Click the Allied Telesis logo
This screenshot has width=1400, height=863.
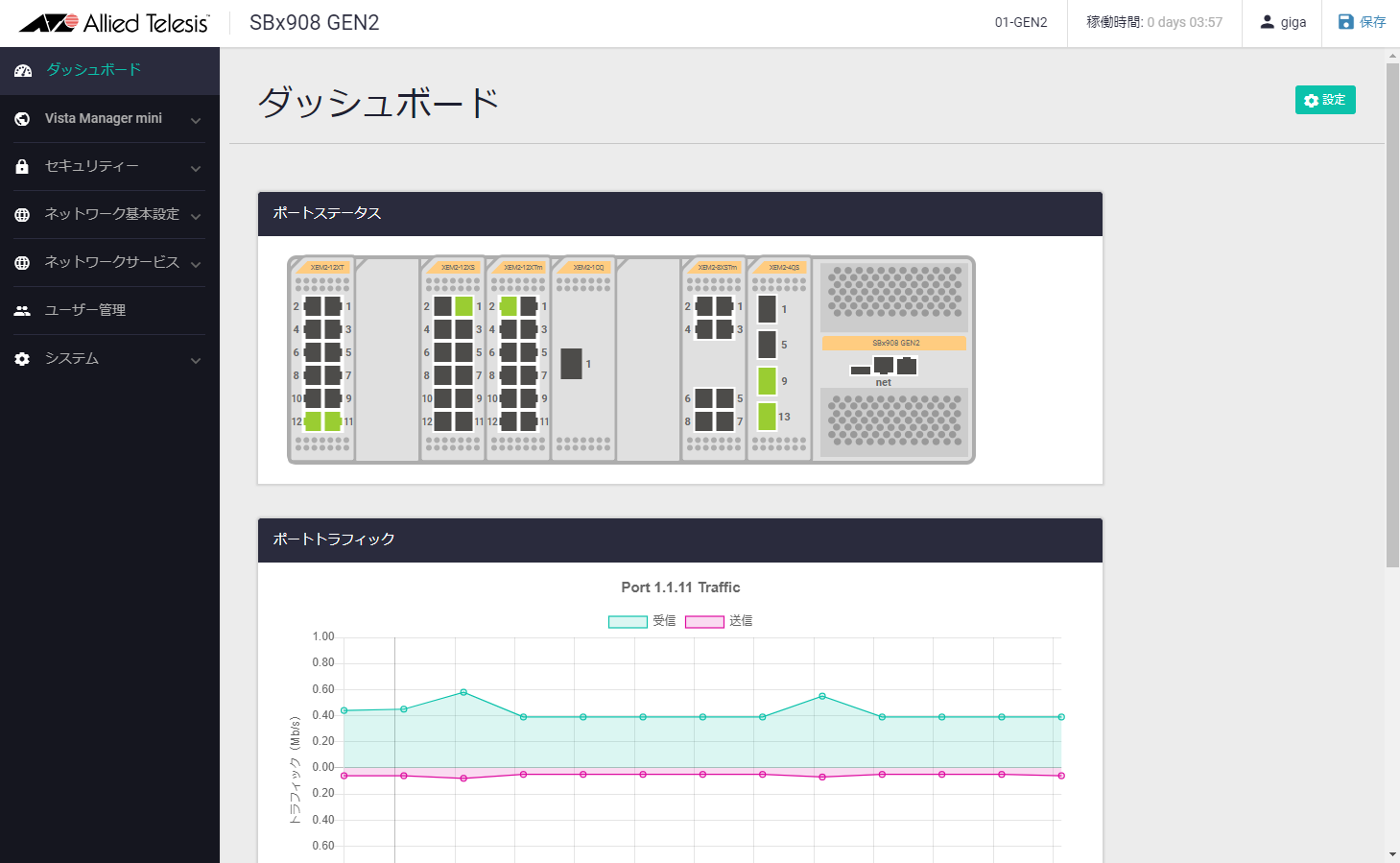coord(114,23)
